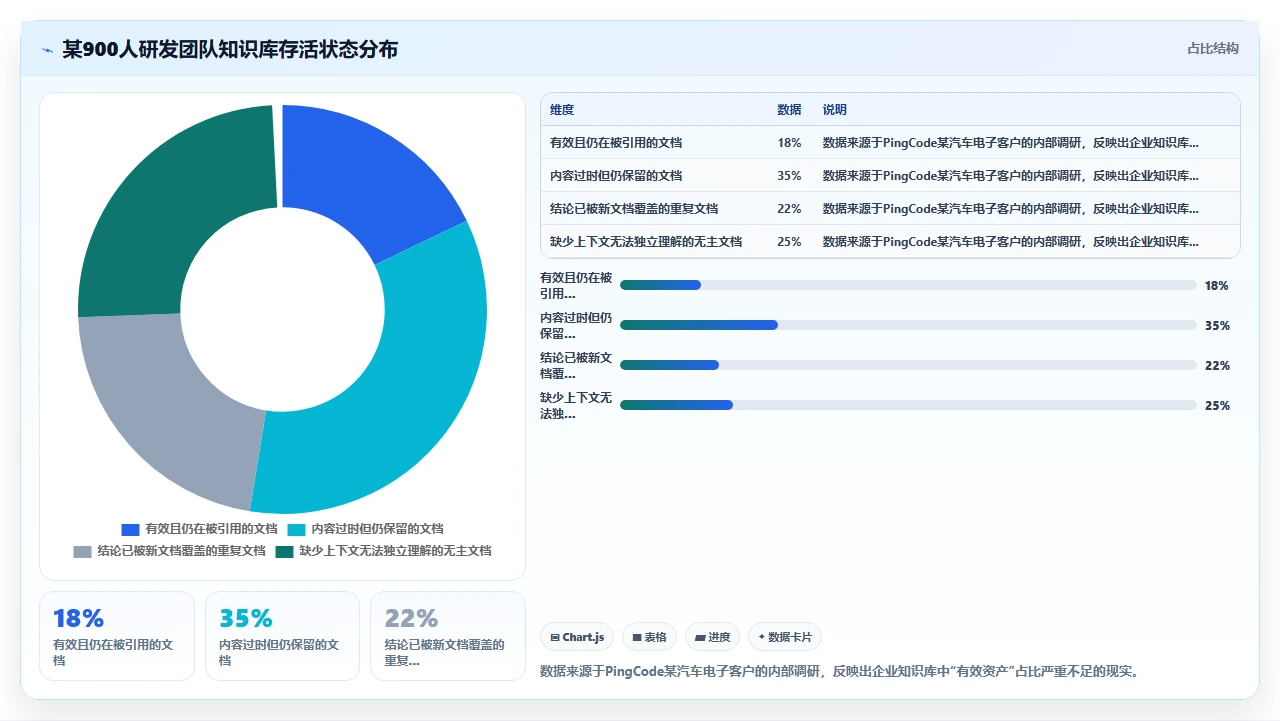
Task: Click the 22% progress bar
Action: click(x=908, y=365)
